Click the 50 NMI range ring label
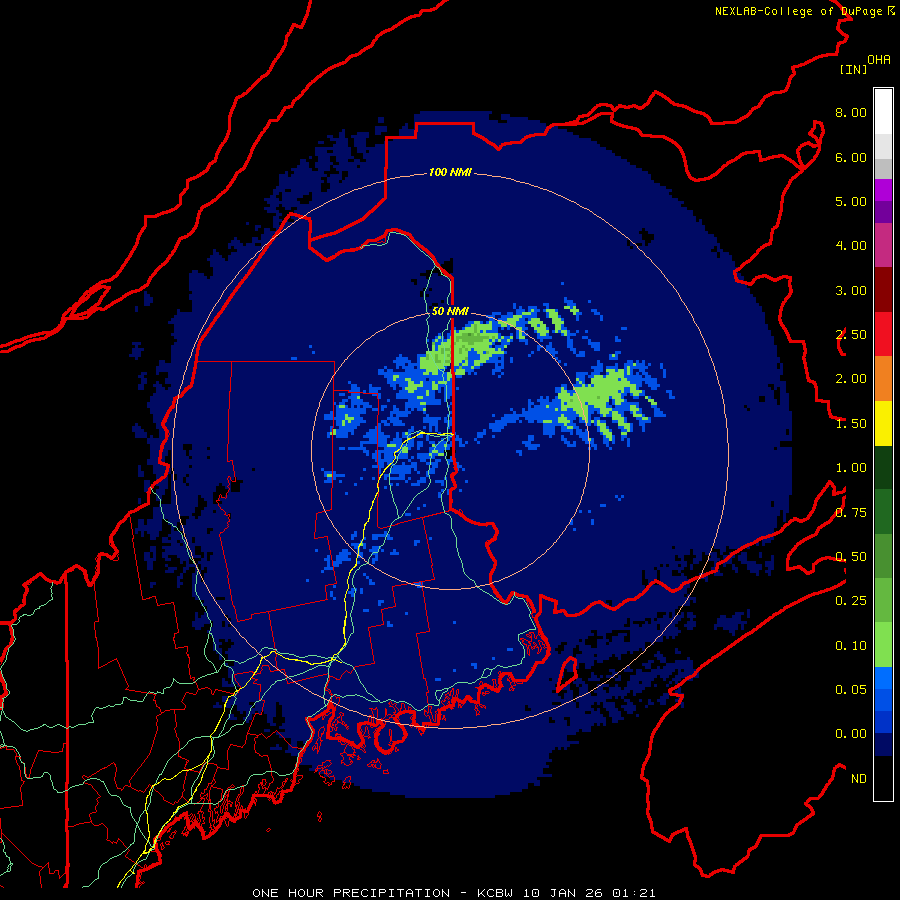 (450, 312)
